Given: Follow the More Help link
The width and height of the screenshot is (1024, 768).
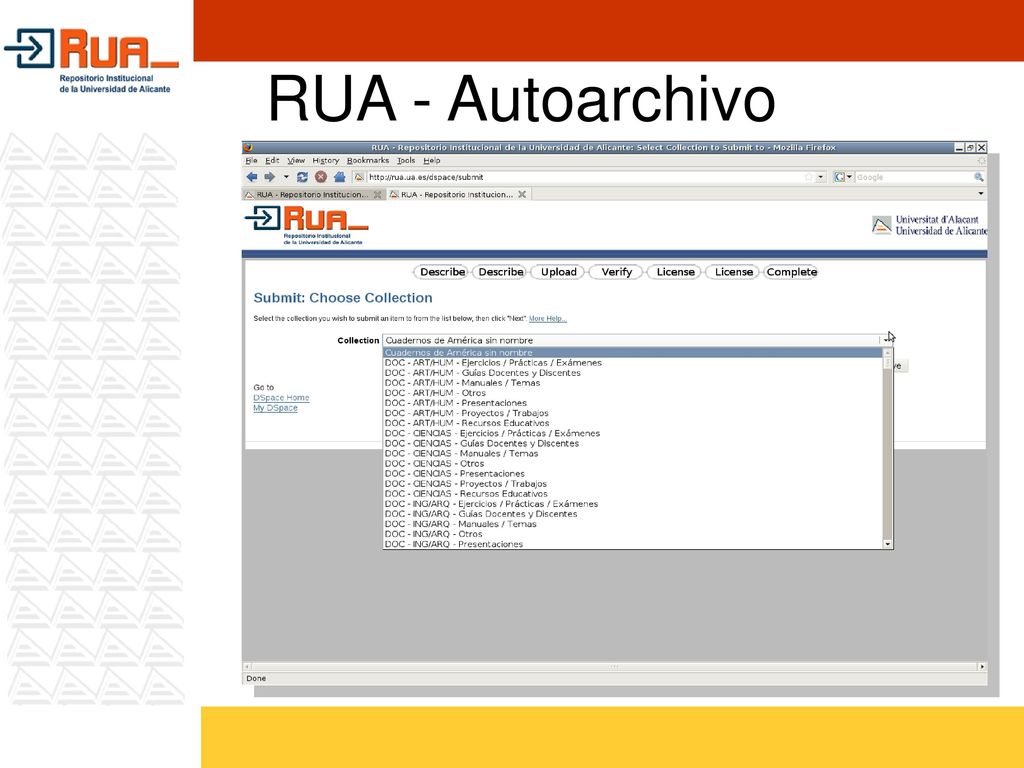Looking at the screenshot, I should (x=547, y=319).
